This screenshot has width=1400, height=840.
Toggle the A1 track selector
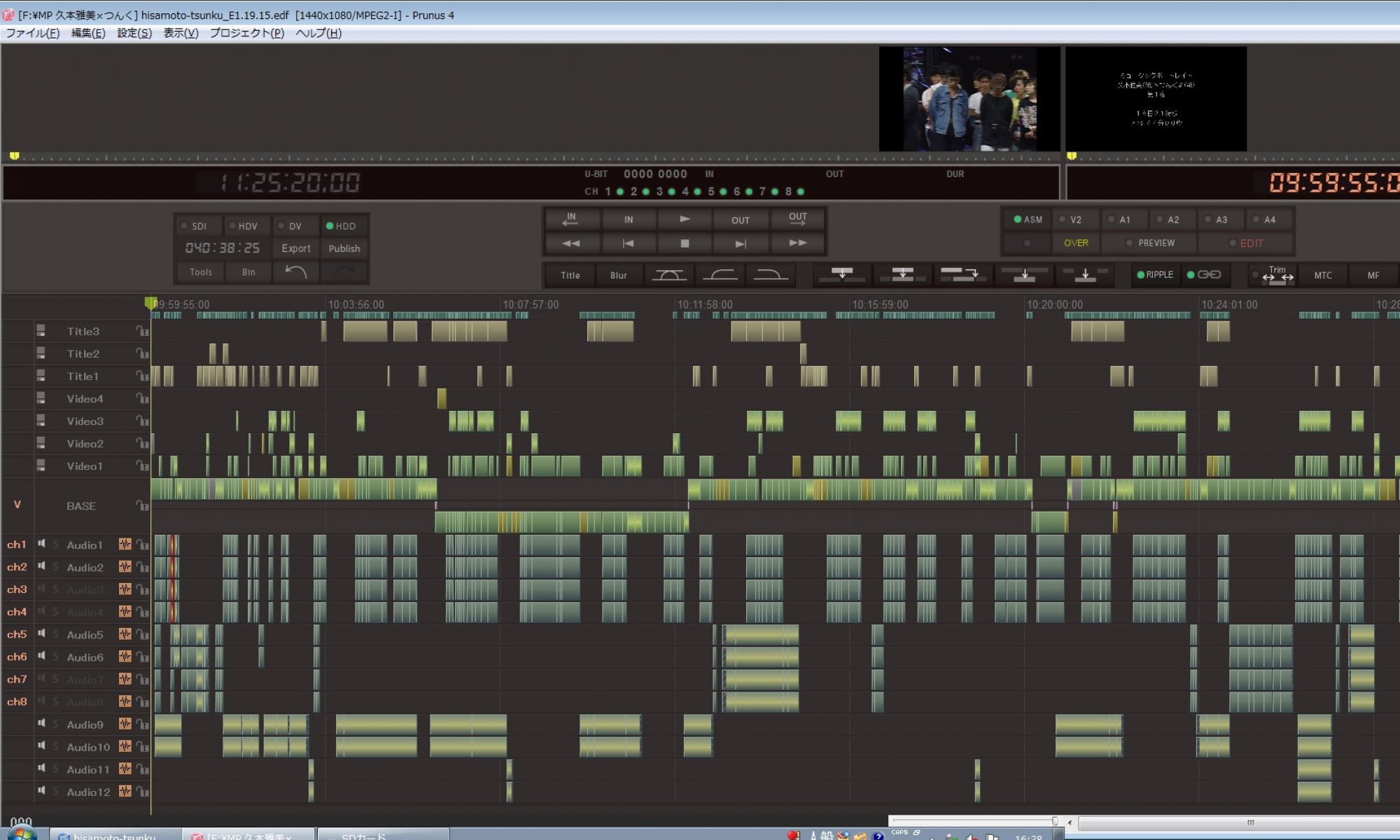tap(1123, 220)
